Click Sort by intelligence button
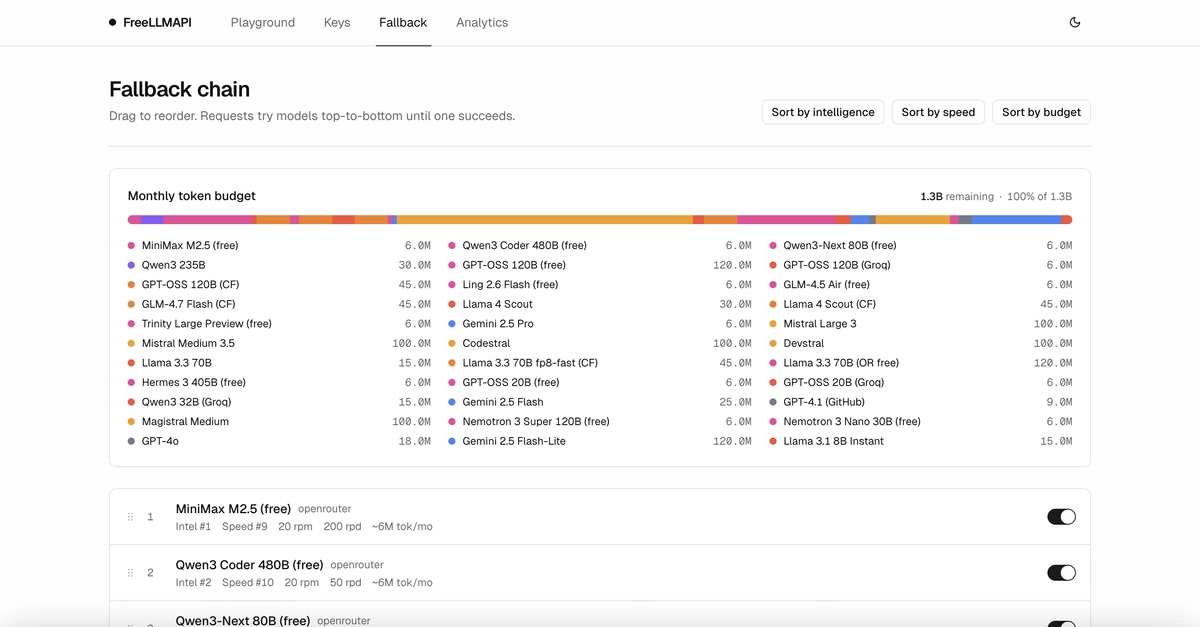Image resolution: width=1200 pixels, height=627 pixels. (823, 112)
